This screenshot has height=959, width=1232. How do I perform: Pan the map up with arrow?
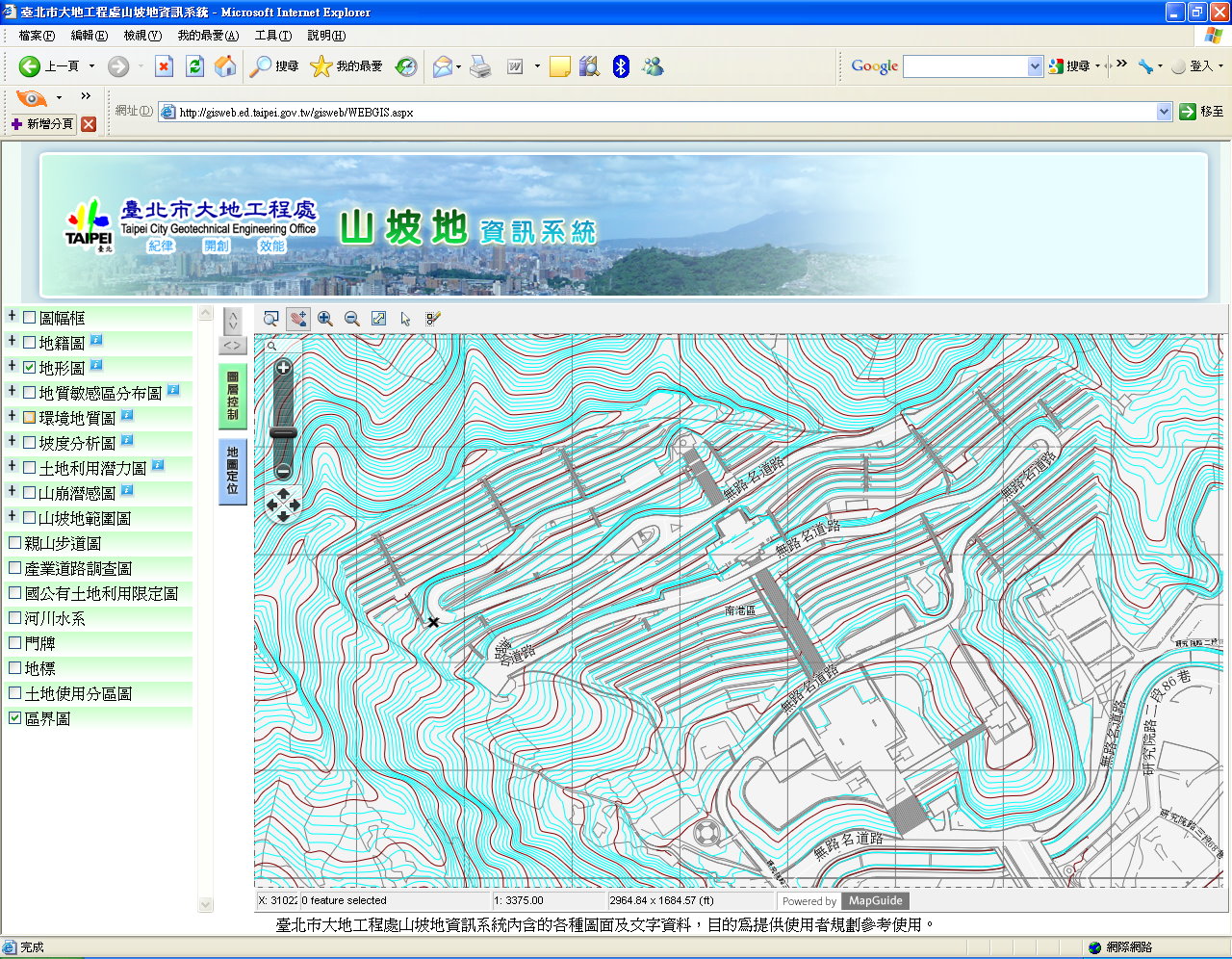click(x=283, y=493)
